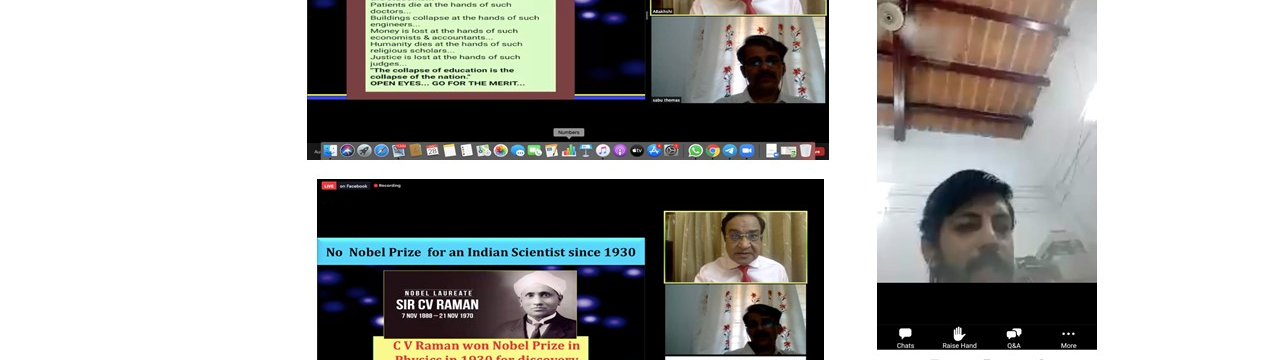Open the App Store dock icon
The image size is (1280, 360).
tap(654, 151)
